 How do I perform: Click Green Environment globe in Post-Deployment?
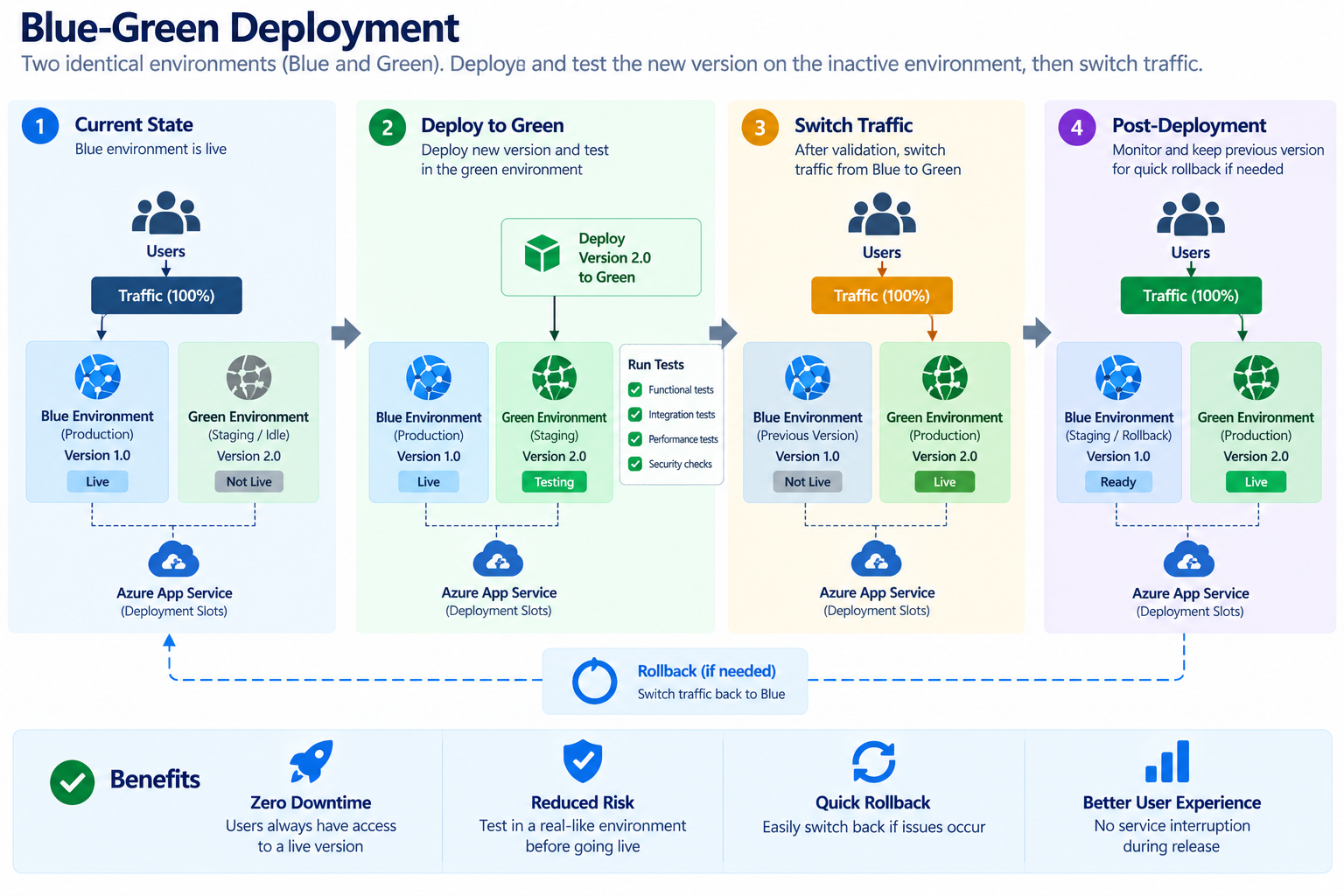1256,378
